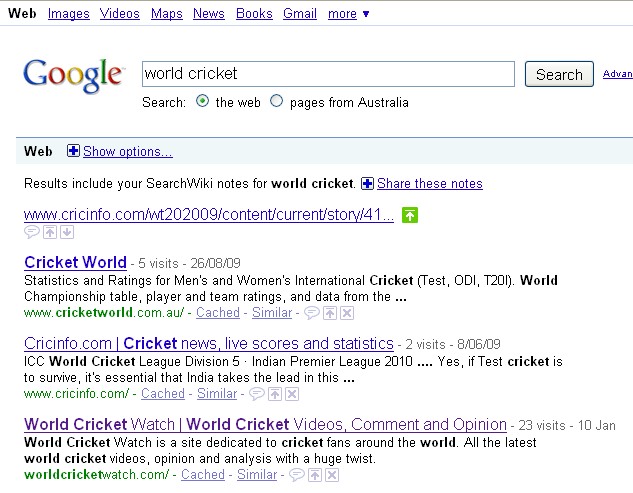Open the News tab
This screenshot has width=633, height=493.
pyautogui.click(x=209, y=14)
